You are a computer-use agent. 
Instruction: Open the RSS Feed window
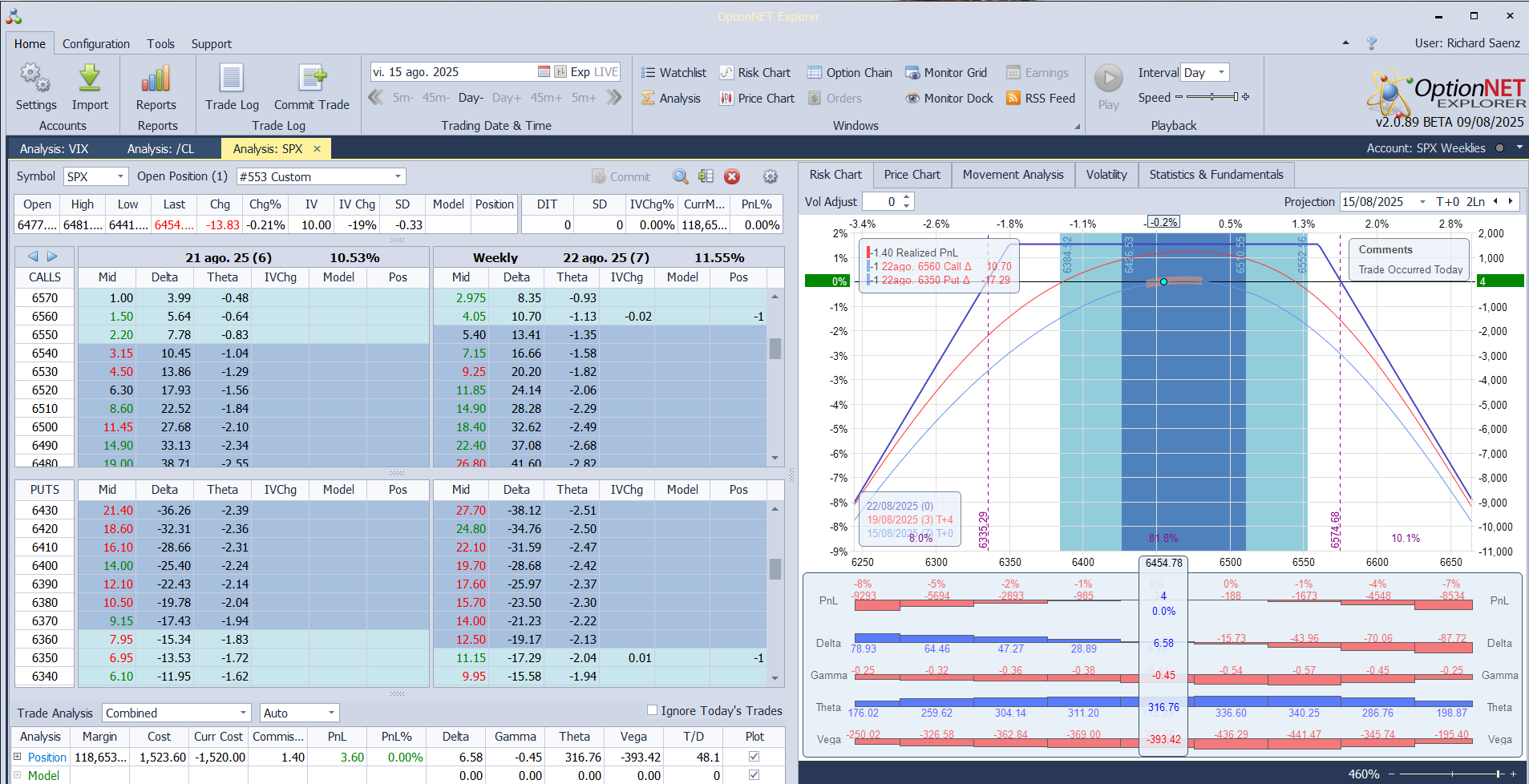point(1041,99)
